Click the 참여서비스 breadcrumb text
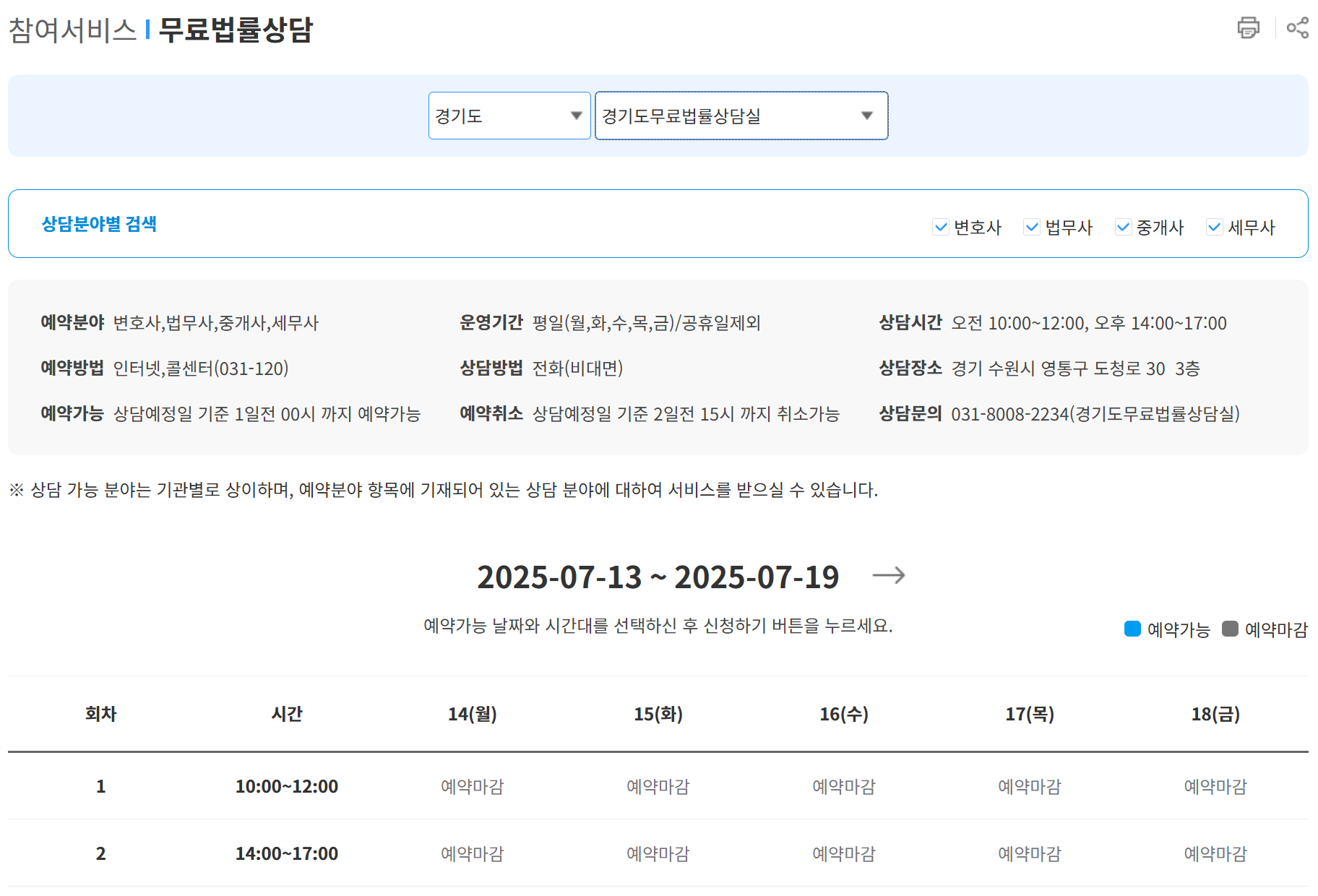Screen dimensions: 1318x896 tap(72, 30)
